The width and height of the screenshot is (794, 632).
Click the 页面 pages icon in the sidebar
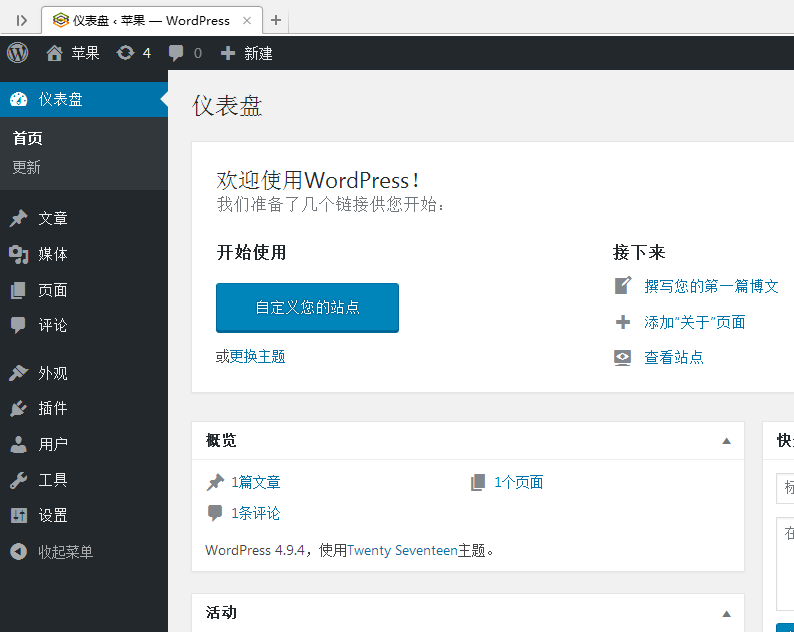(18, 290)
